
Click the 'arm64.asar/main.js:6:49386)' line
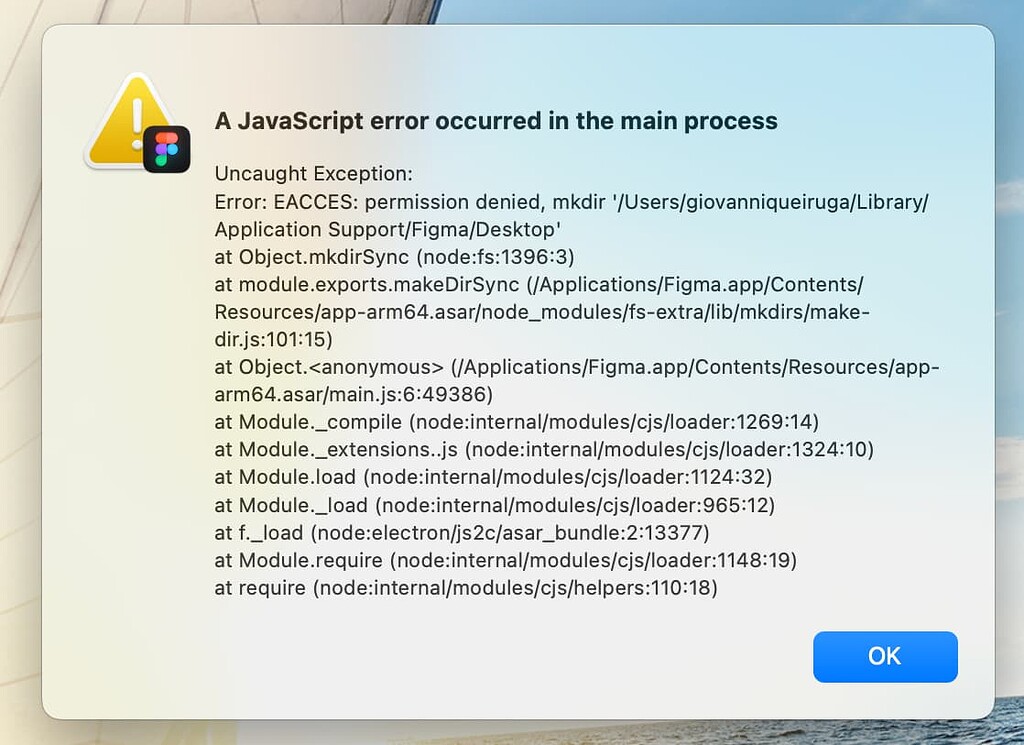(x=354, y=394)
